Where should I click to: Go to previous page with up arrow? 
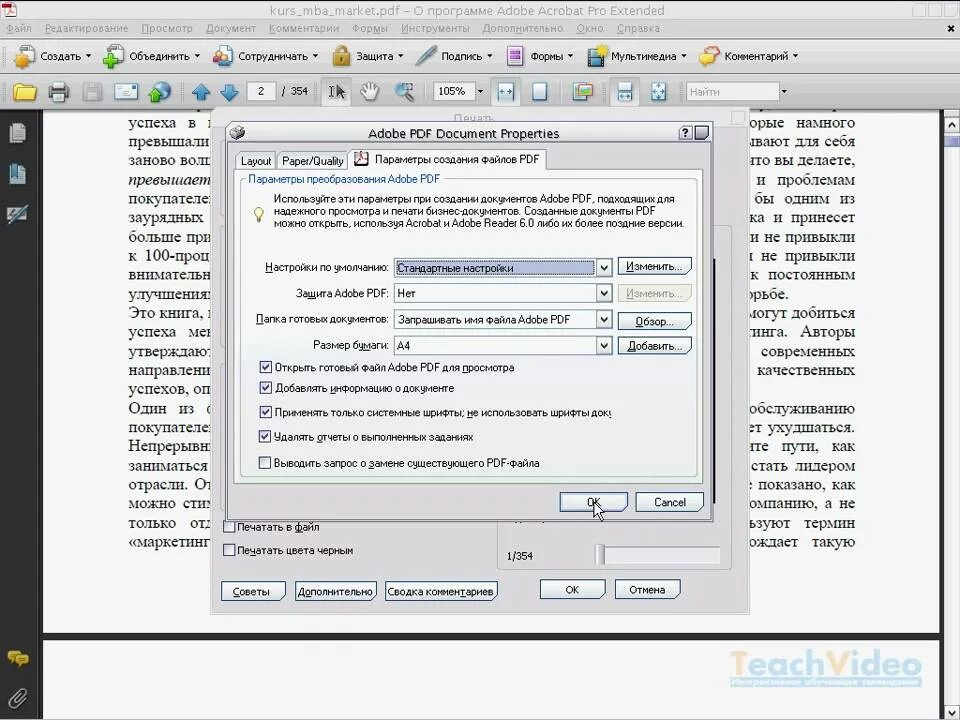201,92
